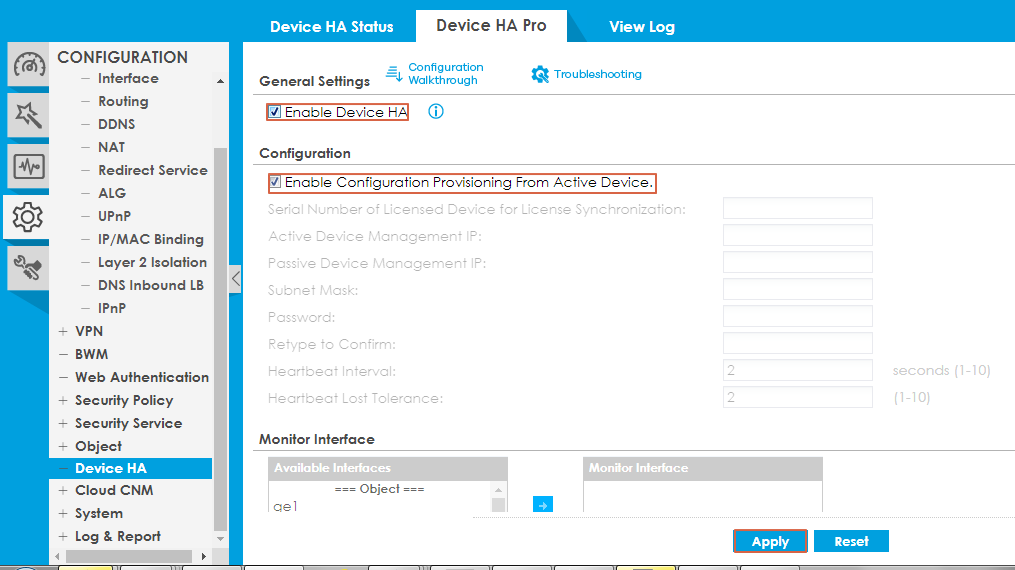This screenshot has width=1015, height=570.
Task: Click the Heartbeat Interval input field
Action: (797, 371)
